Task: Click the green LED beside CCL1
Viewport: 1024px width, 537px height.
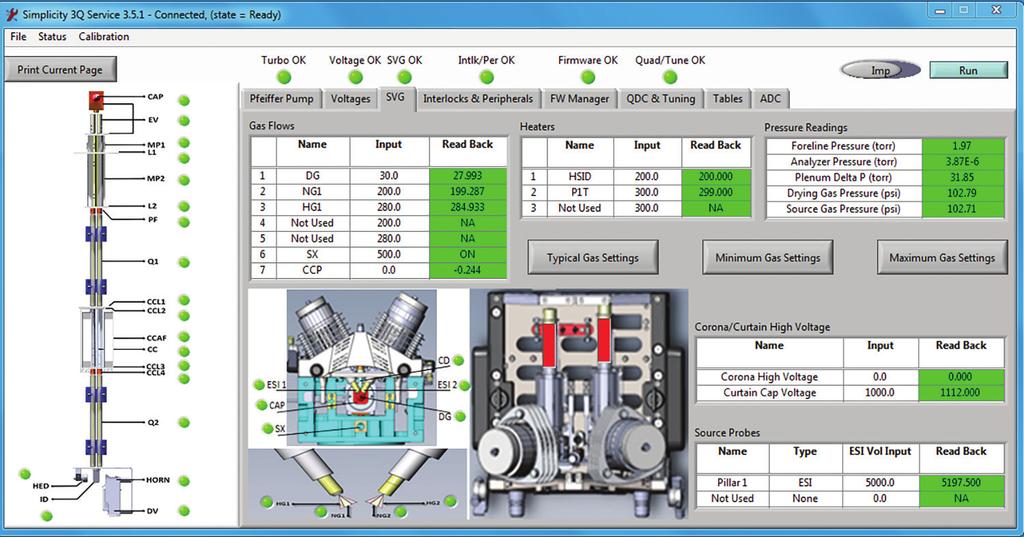Action: [x=184, y=300]
